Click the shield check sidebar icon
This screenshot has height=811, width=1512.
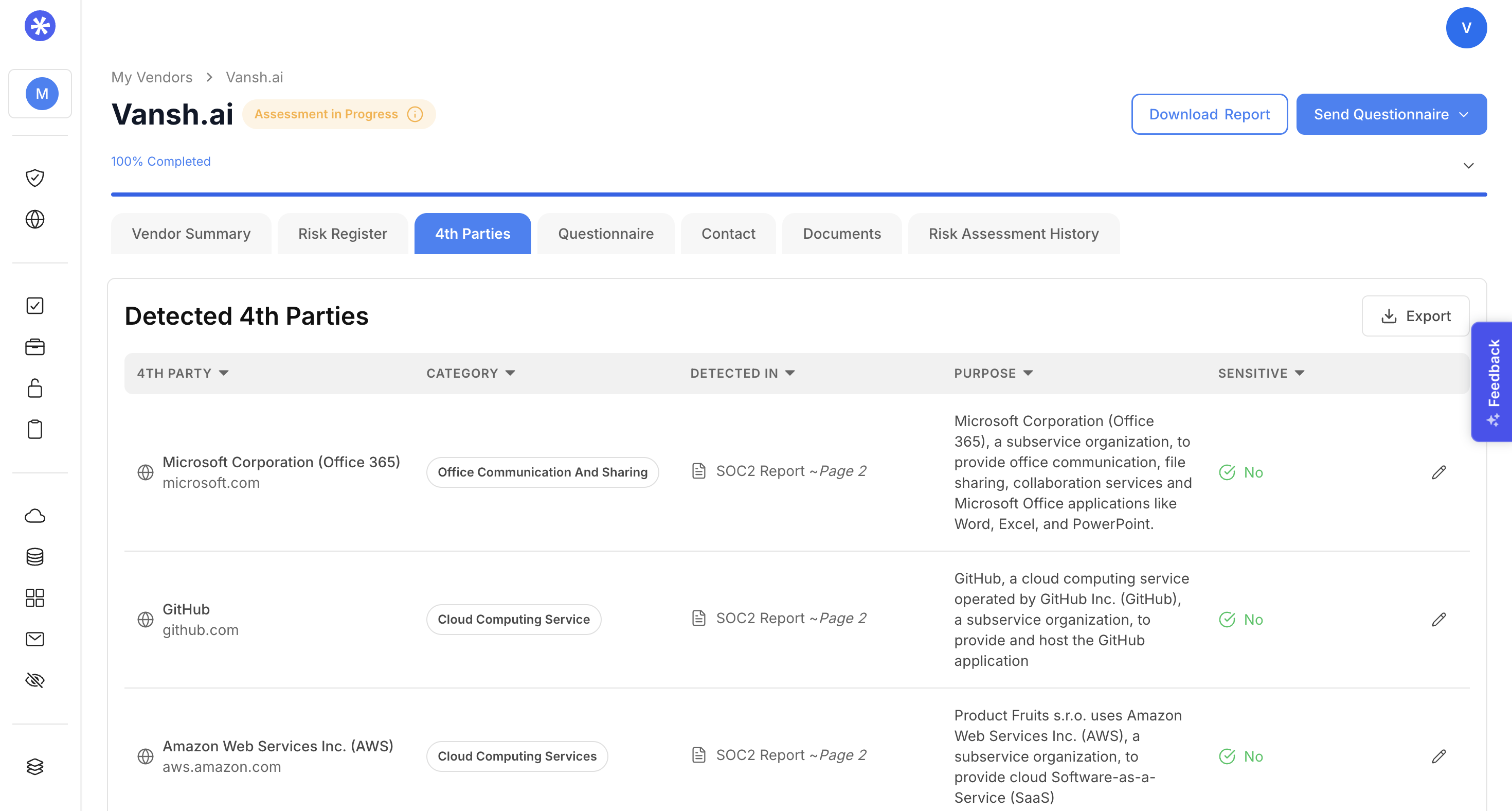coord(34,178)
